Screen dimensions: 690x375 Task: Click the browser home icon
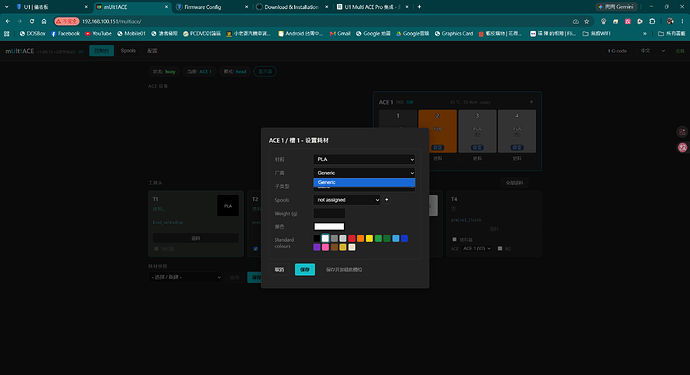[x=44, y=21]
